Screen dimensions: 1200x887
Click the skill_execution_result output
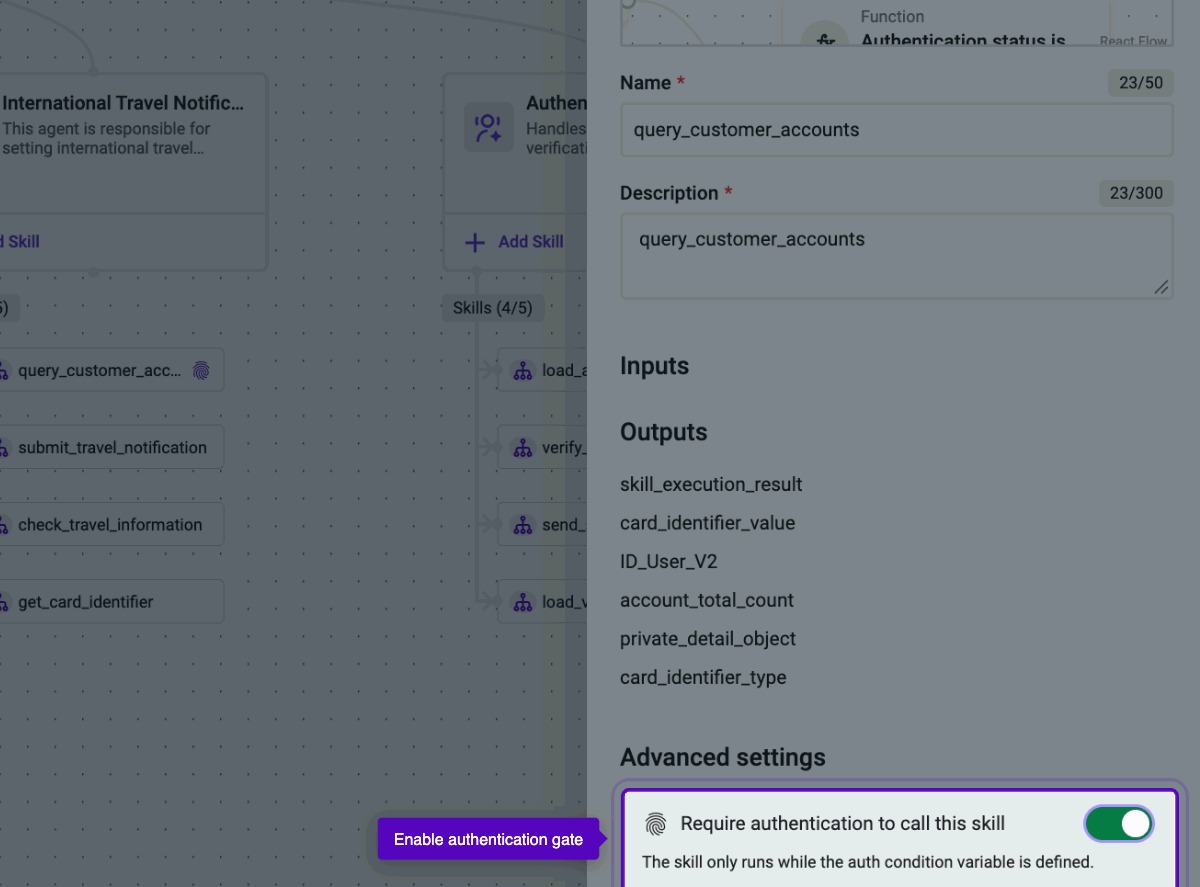click(711, 484)
